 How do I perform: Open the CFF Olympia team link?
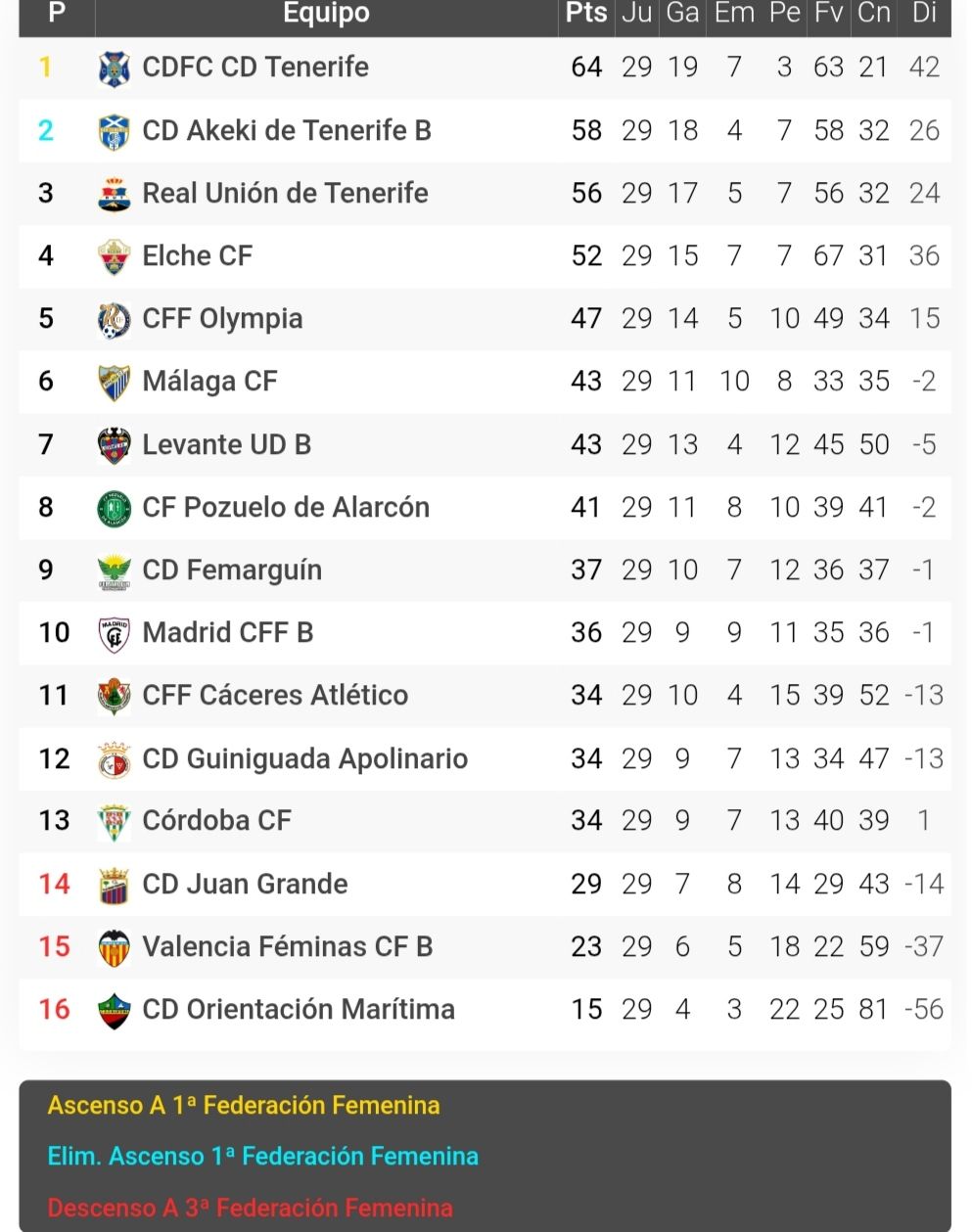coord(222,319)
